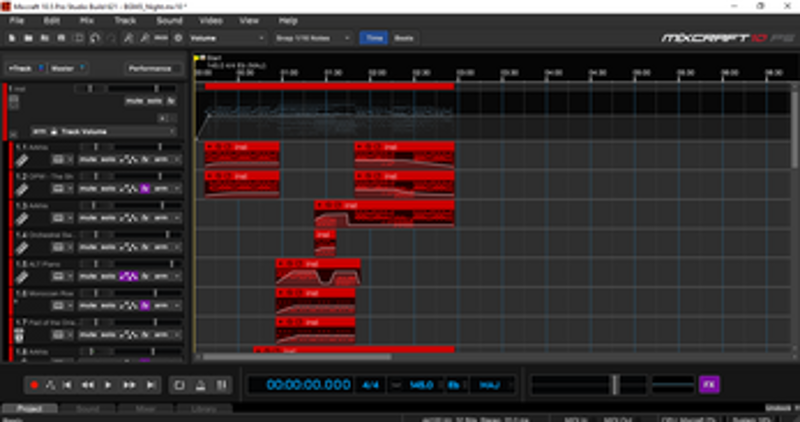The height and width of the screenshot is (422, 800).
Task: Click the instrument icon of track 1.5
Action: pyautogui.click(x=22, y=276)
